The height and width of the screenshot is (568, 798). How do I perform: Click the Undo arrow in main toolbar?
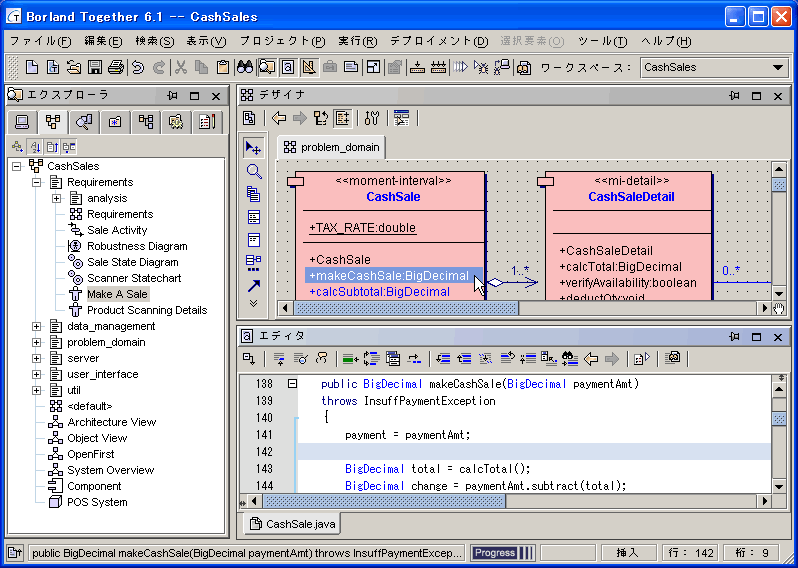tap(138, 67)
